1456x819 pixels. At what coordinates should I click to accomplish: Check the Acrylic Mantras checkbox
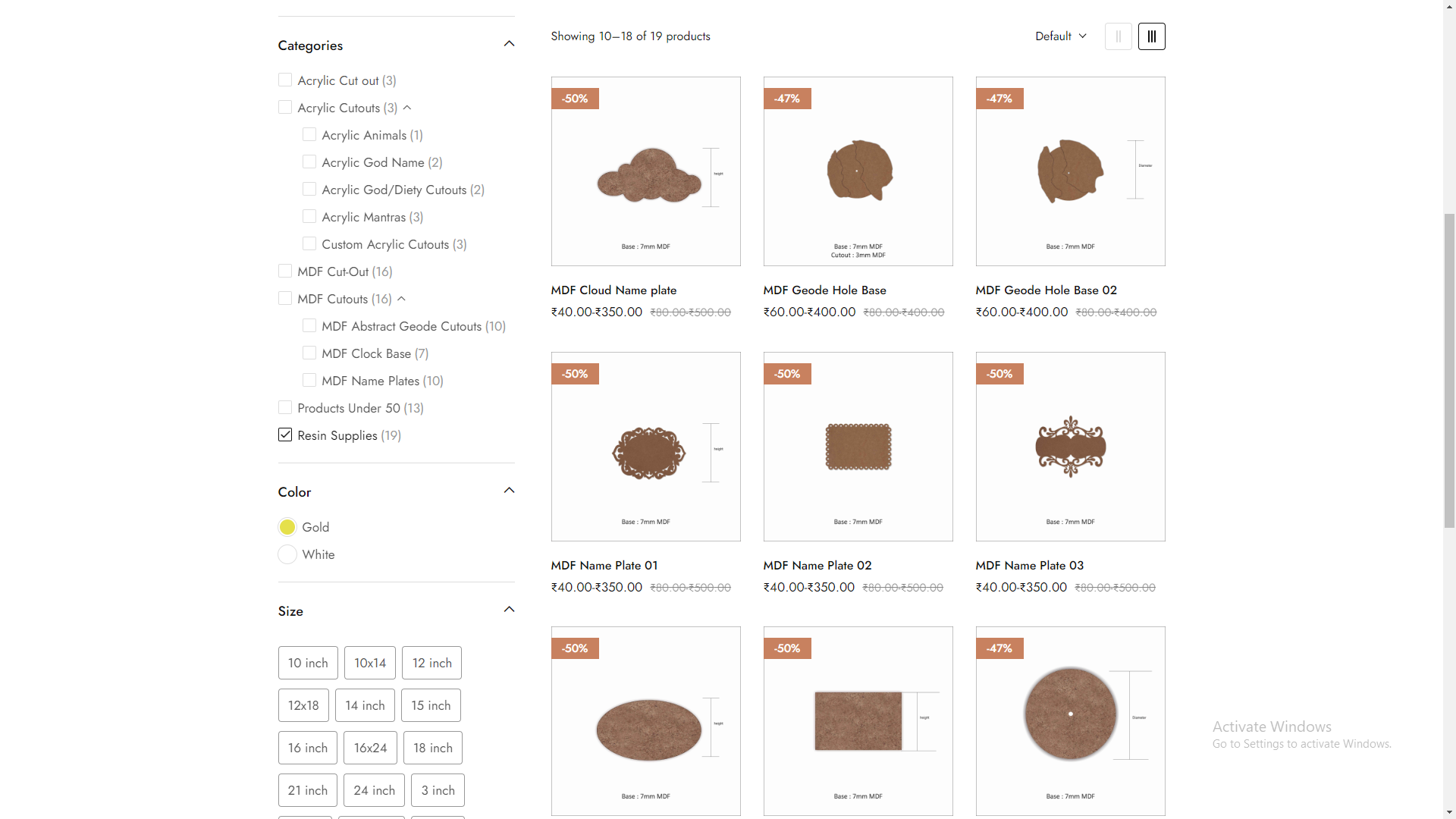click(x=309, y=216)
